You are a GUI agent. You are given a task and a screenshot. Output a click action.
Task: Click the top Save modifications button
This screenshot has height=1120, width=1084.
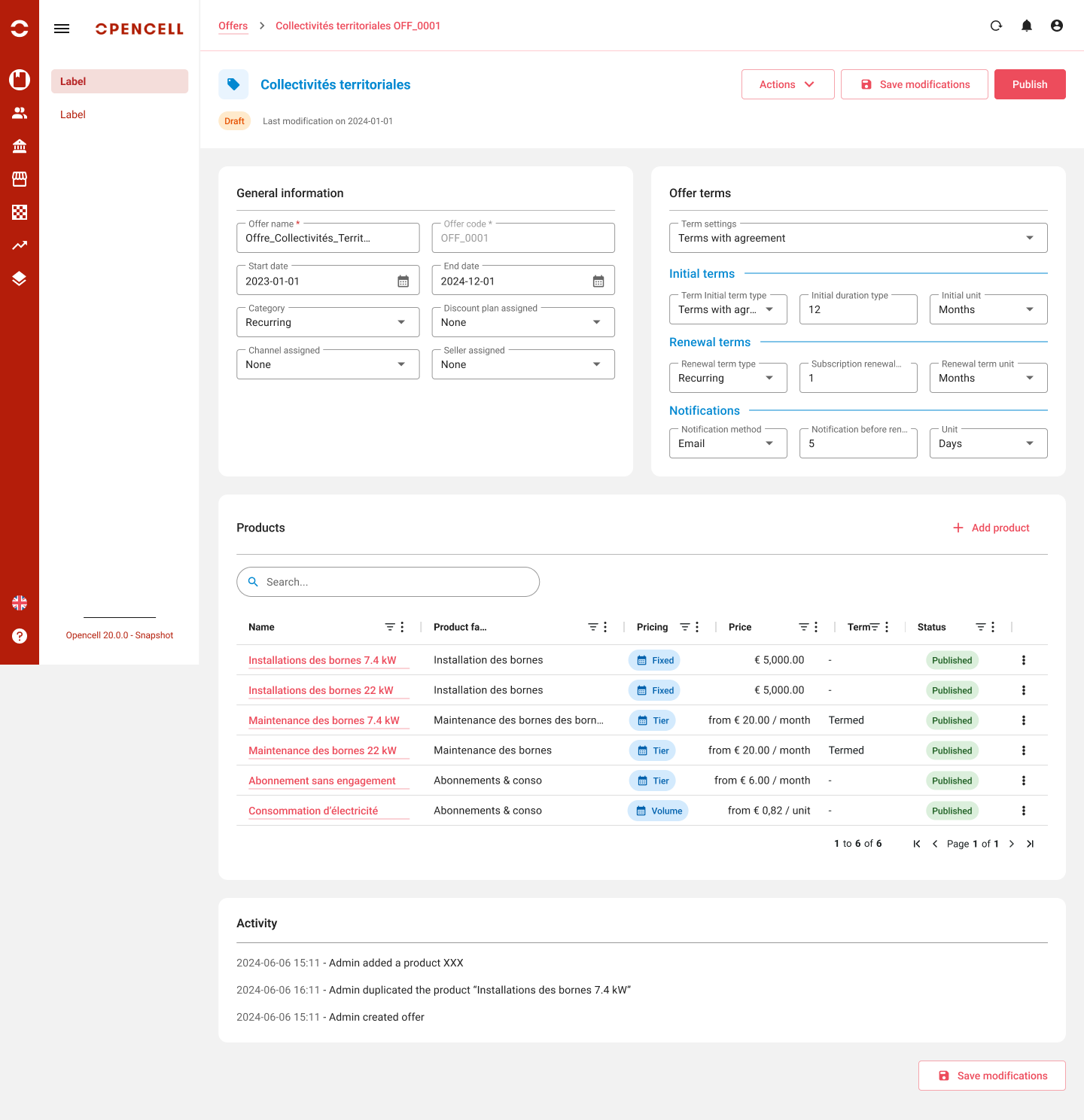(915, 84)
